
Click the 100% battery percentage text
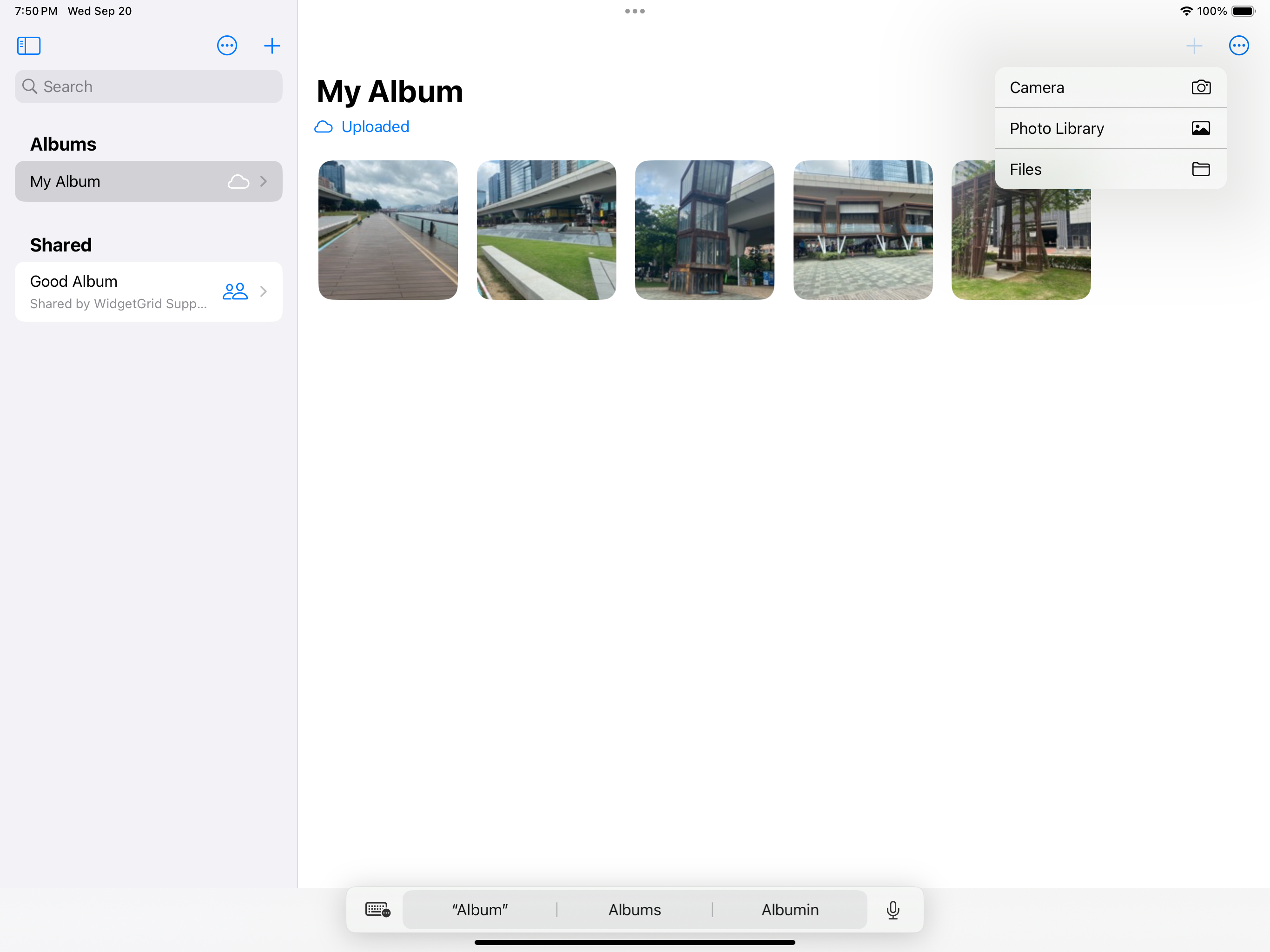[x=1212, y=11]
